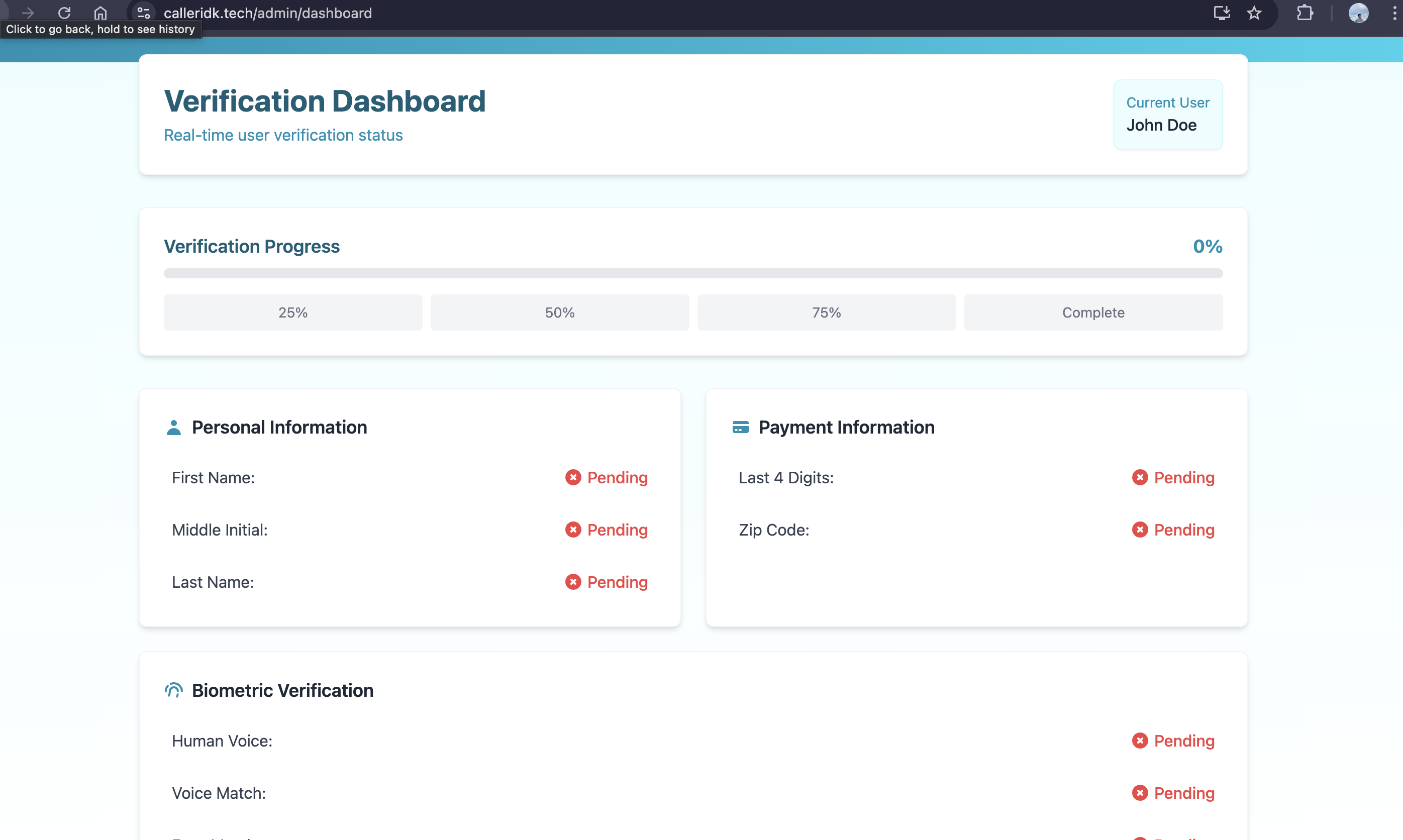Click the Human Voice Pending status

(x=1183, y=741)
